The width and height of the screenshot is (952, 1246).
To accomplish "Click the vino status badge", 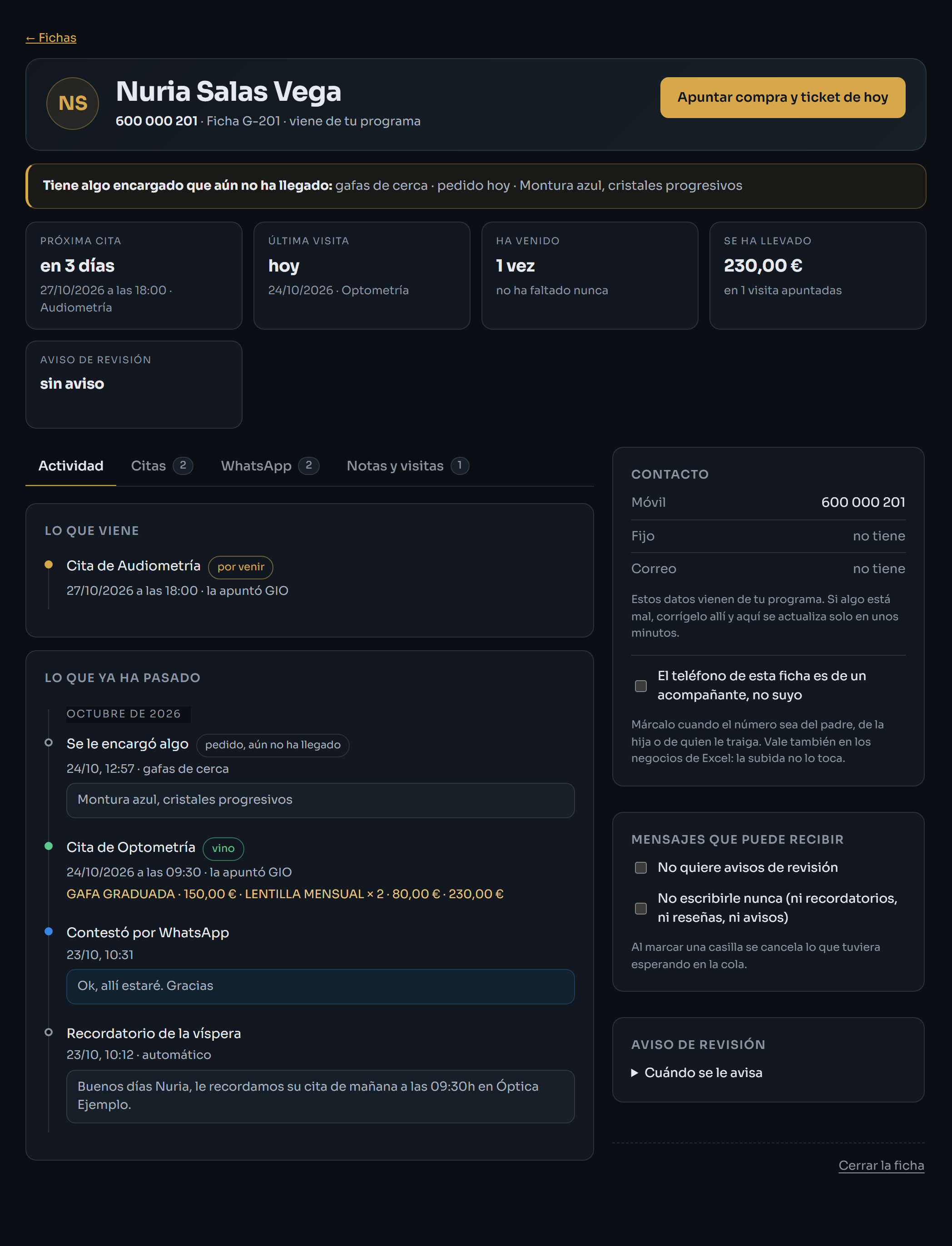I will 223,848.
